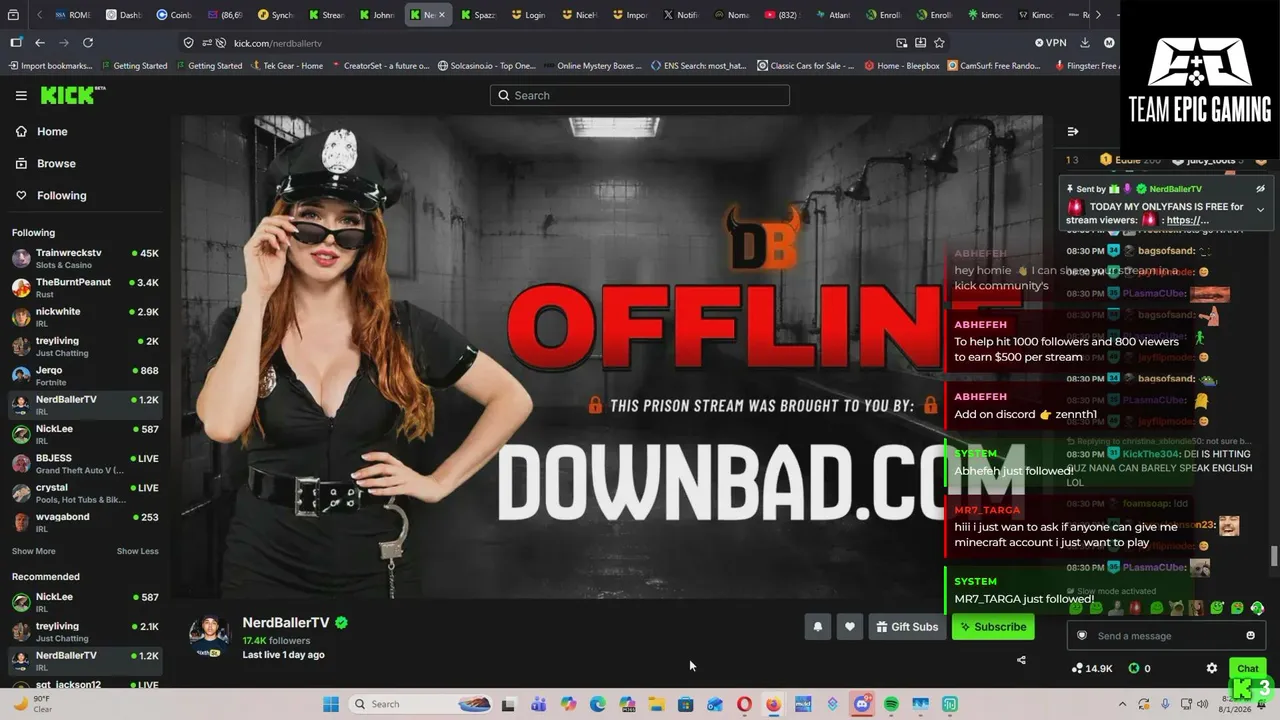Open Classic Cars for Sale bookmark
1280x720 pixels.
tap(806, 66)
